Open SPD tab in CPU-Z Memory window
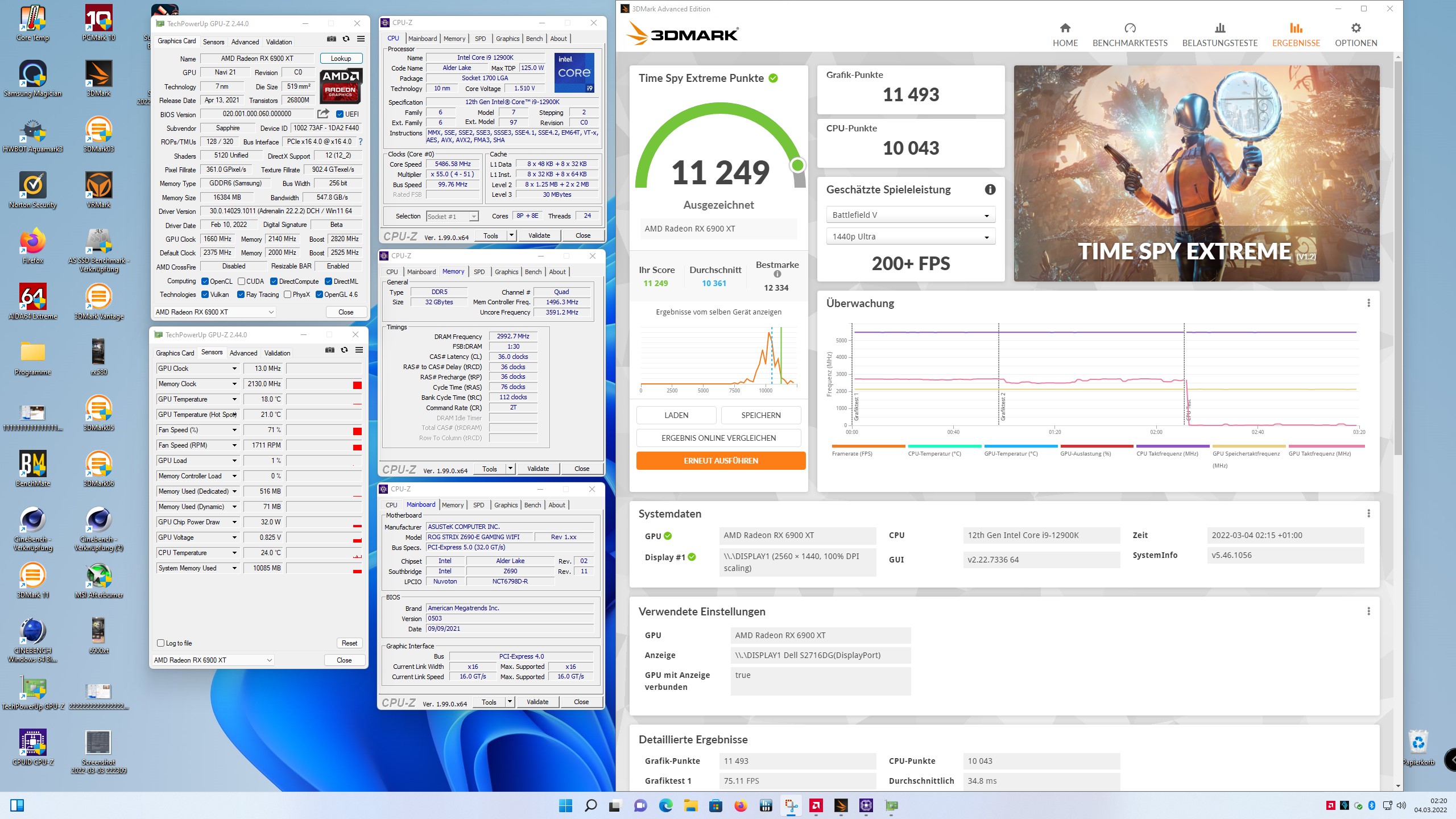 pyautogui.click(x=479, y=272)
